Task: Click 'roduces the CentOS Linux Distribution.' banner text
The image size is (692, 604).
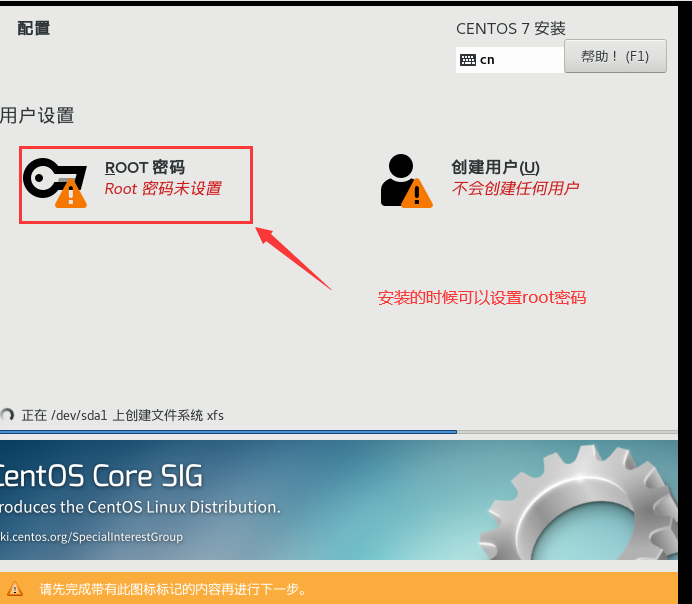Action: pyautogui.click(x=140, y=507)
